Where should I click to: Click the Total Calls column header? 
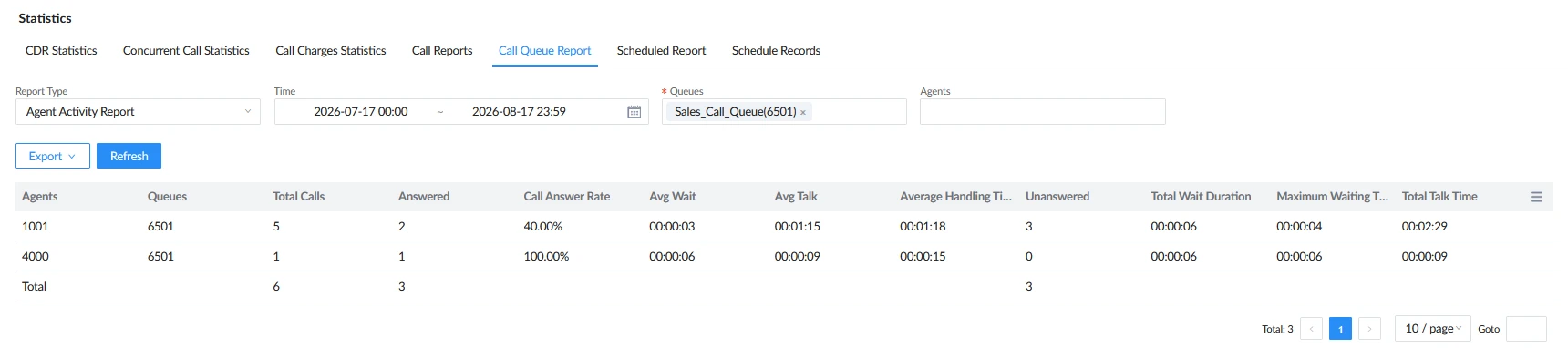299,197
